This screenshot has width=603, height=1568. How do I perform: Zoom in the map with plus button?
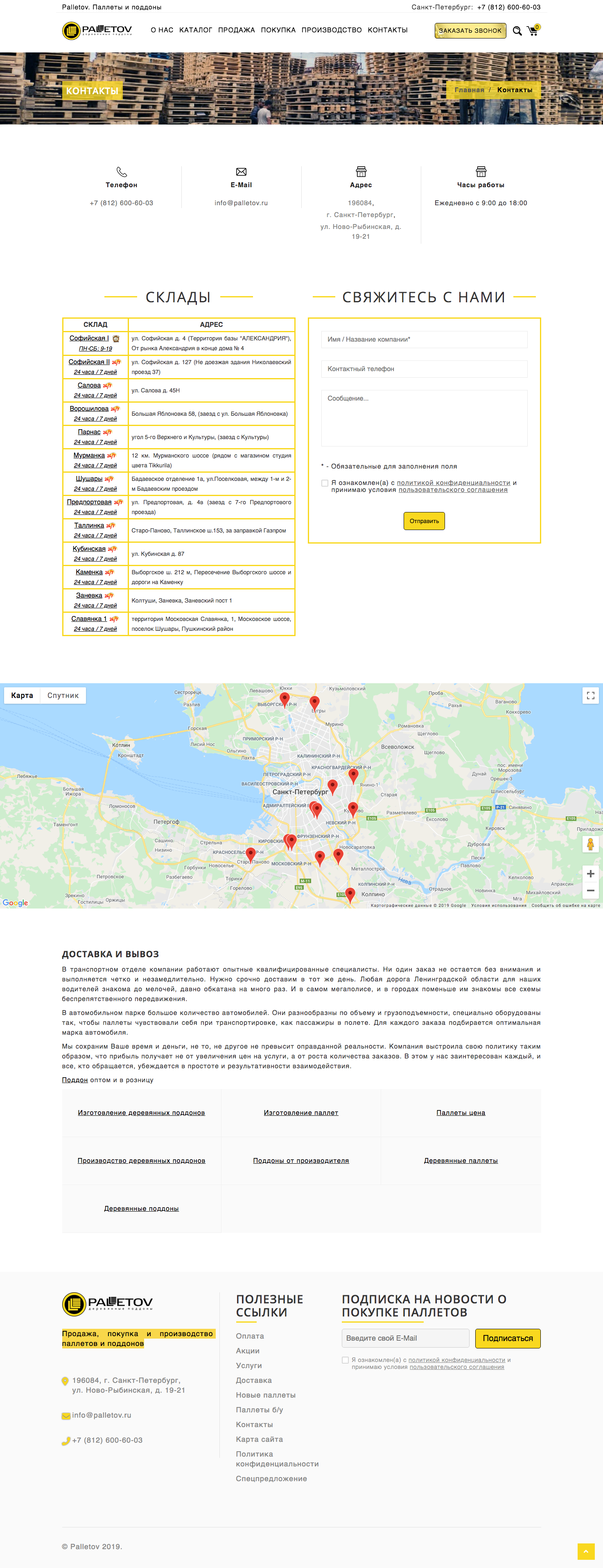coord(590,873)
